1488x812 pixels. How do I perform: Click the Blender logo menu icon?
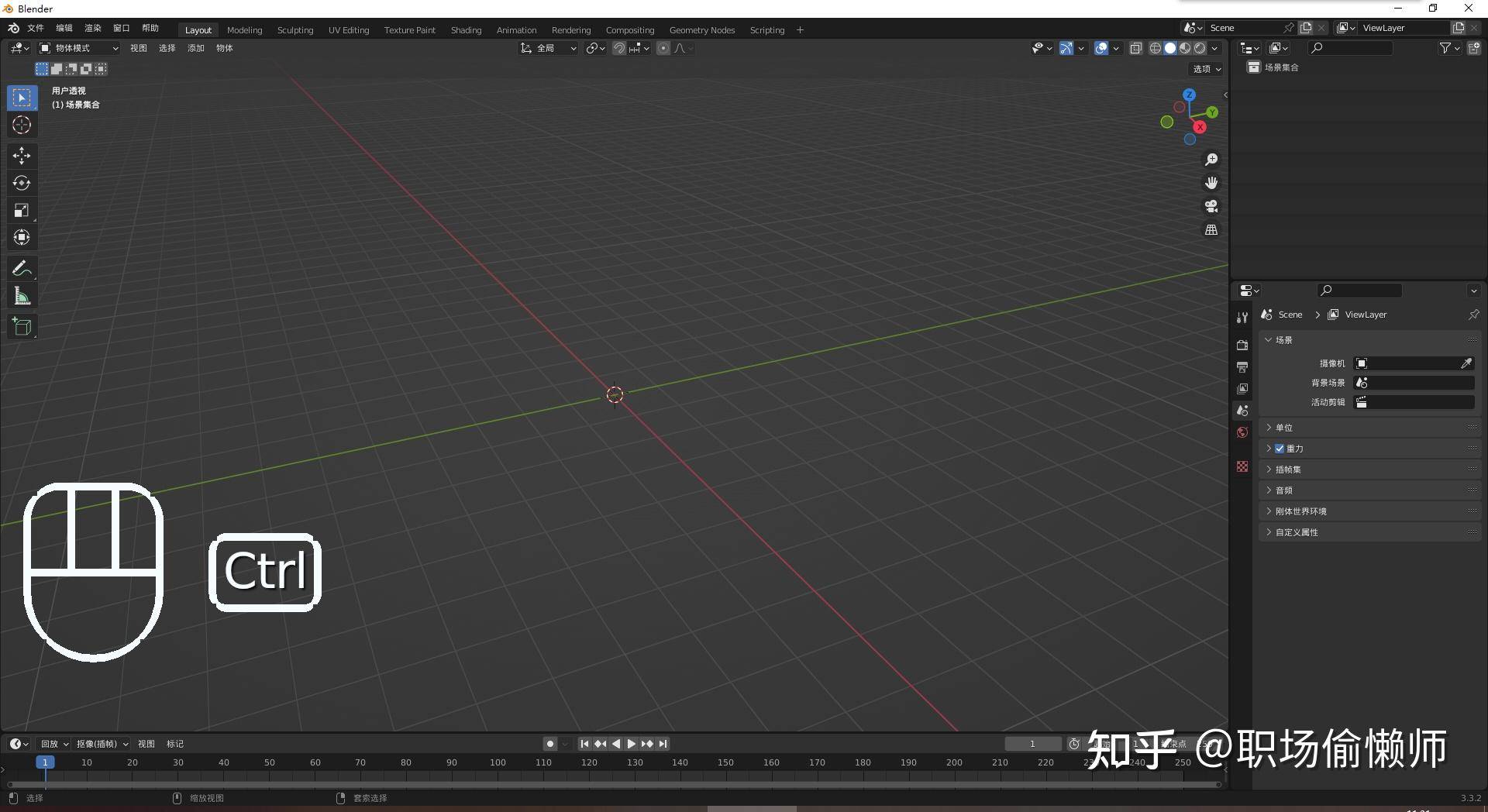tap(13, 28)
